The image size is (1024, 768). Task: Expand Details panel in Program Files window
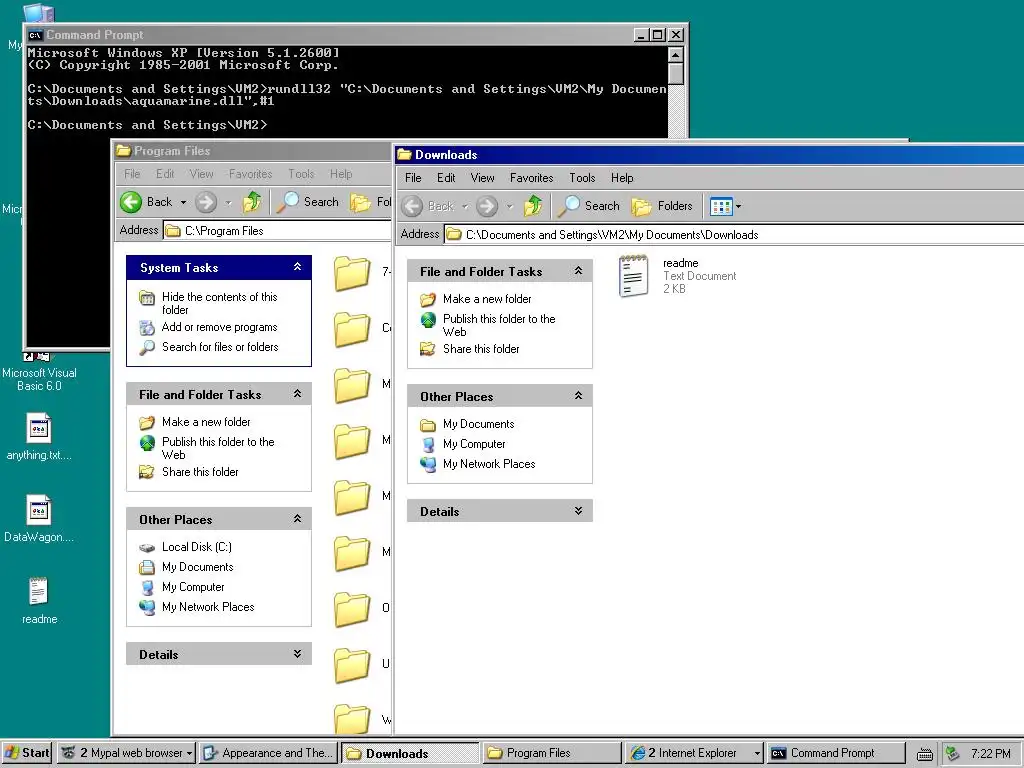(x=297, y=654)
